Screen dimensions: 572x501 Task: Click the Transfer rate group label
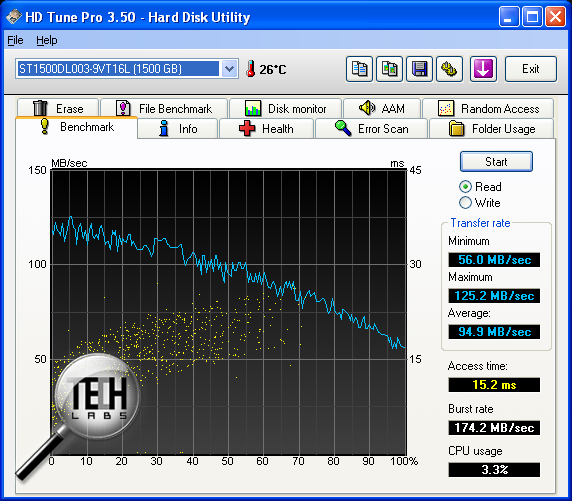coord(480,223)
